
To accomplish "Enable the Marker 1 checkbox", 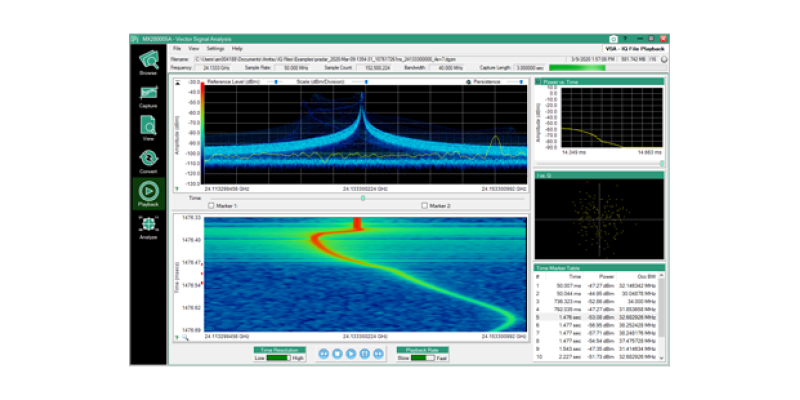I will pyautogui.click(x=211, y=206).
